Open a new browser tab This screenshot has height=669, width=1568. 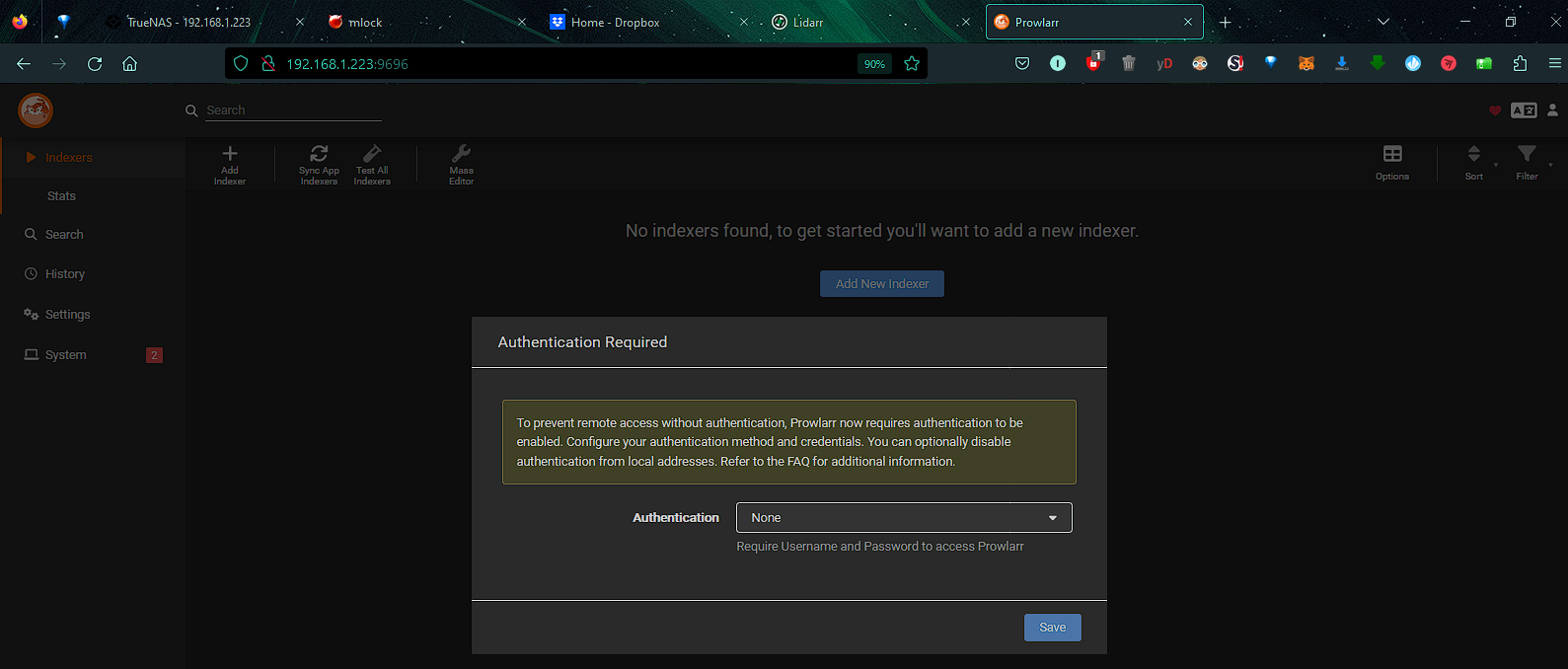click(1226, 22)
